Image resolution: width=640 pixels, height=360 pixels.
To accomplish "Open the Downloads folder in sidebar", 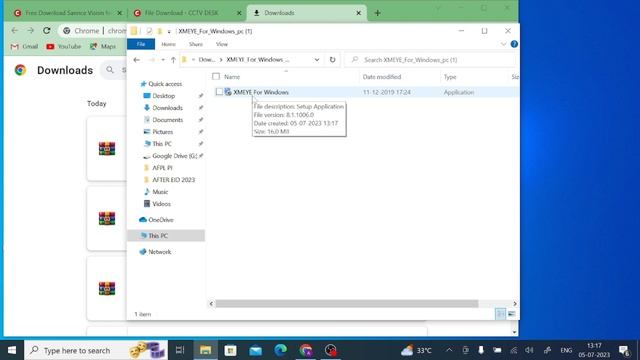I will click(x=167, y=108).
